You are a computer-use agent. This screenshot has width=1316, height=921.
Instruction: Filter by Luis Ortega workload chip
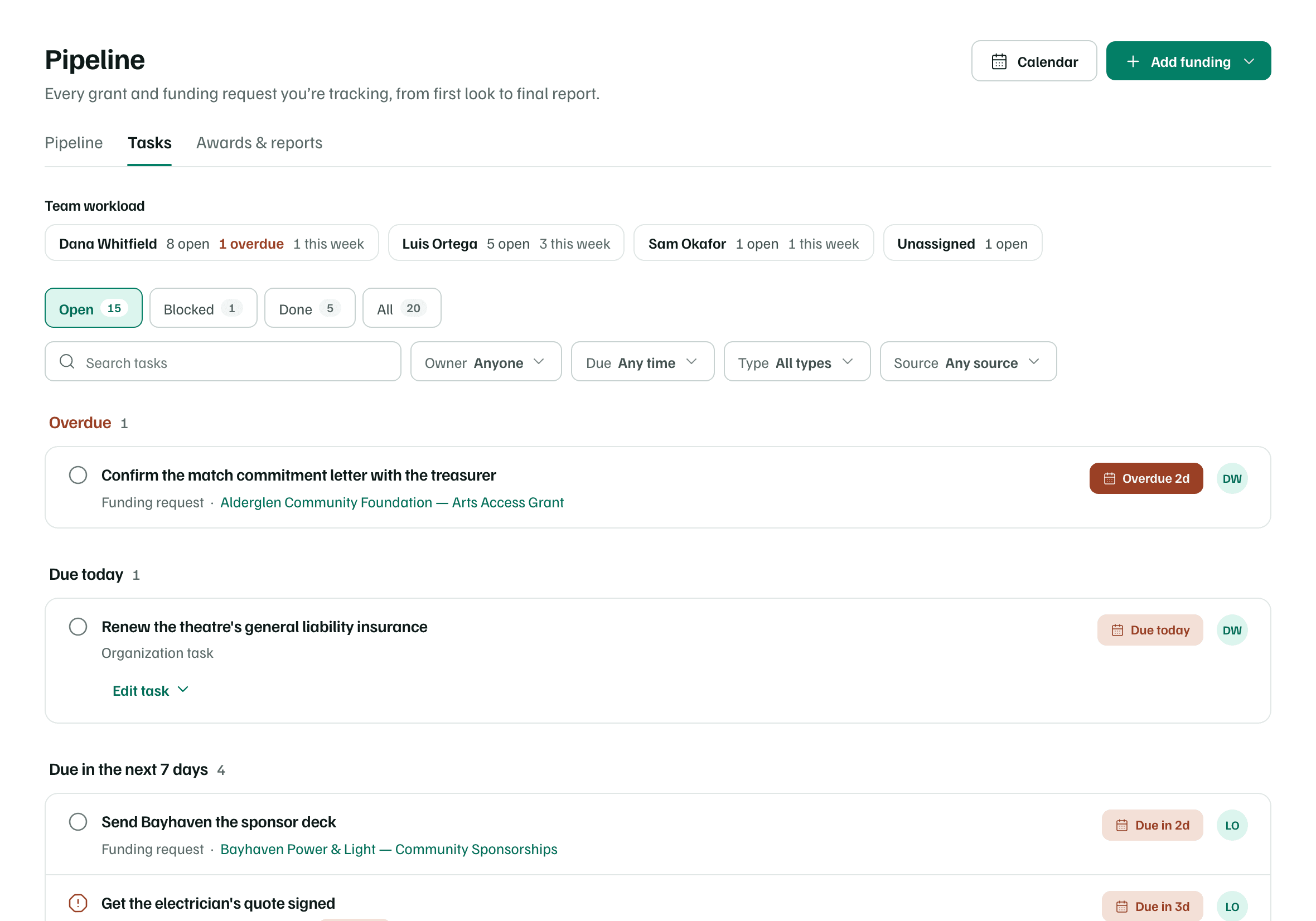(506, 243)
